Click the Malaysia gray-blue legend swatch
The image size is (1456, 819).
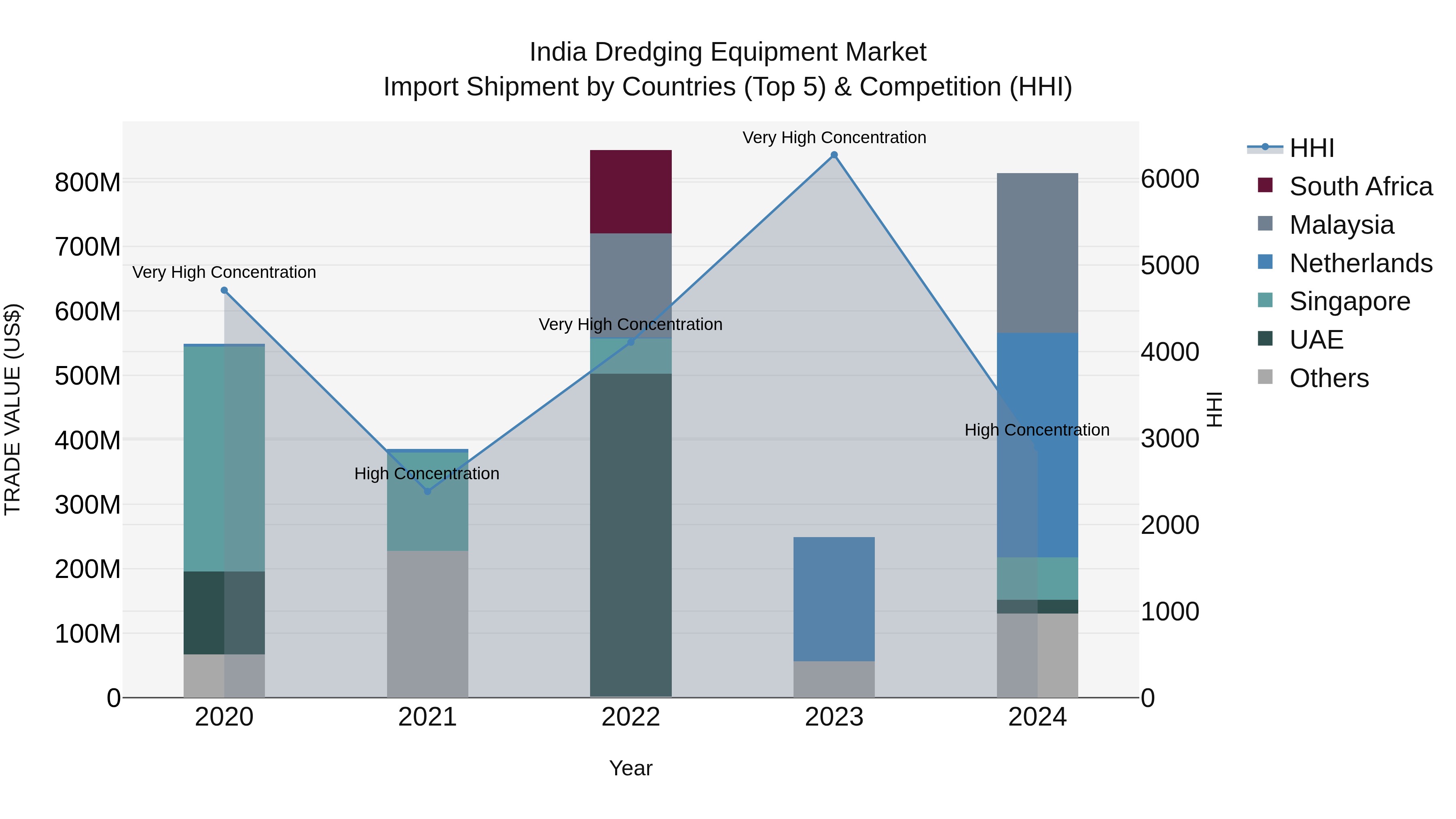[x=1266, y=223]
